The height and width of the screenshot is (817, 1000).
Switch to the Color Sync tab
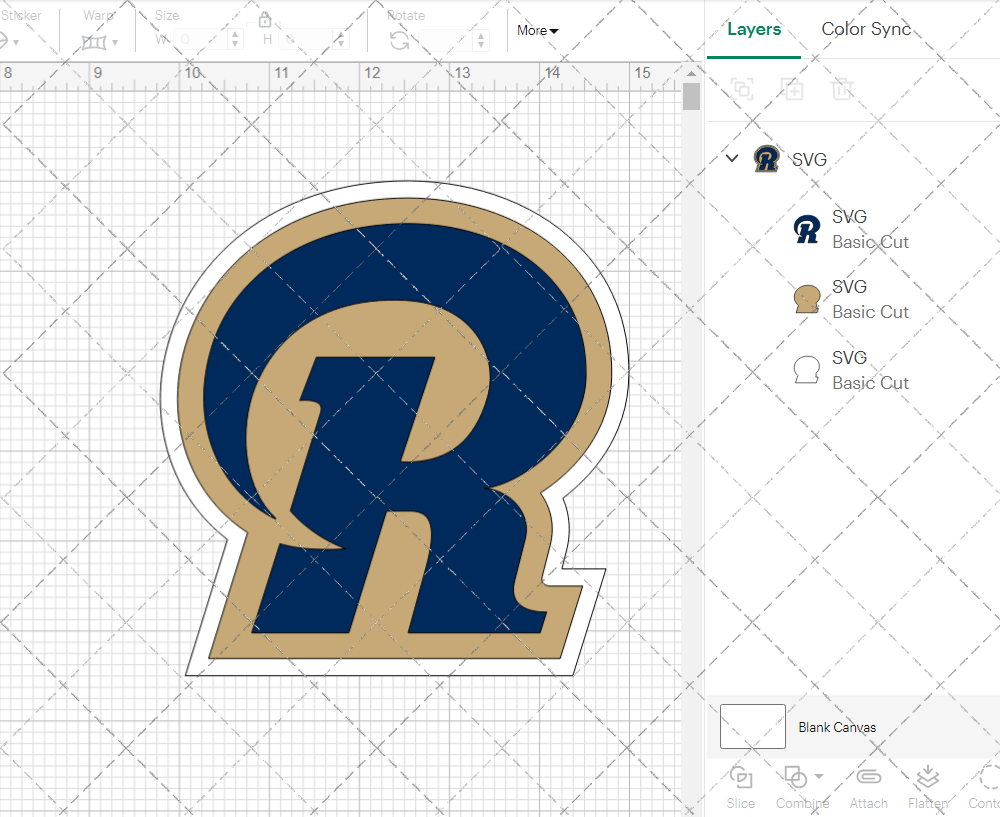[x=866, y=29]
